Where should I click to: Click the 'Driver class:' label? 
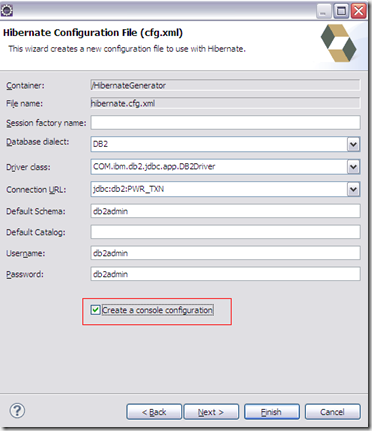pos(28,167)
